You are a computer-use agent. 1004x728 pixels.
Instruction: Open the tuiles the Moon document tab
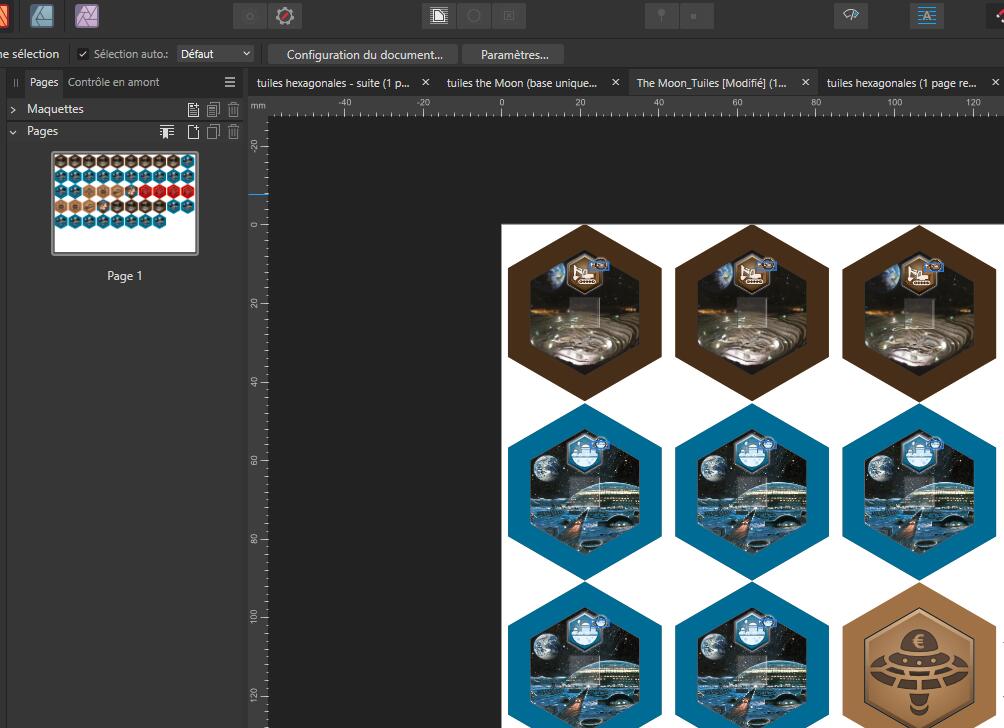(x=521, y=83)
